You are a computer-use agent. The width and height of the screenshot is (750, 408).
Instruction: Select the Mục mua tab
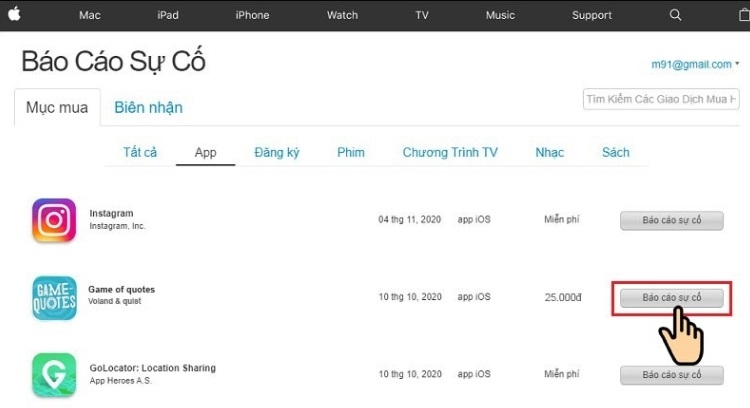coord(57,108)
